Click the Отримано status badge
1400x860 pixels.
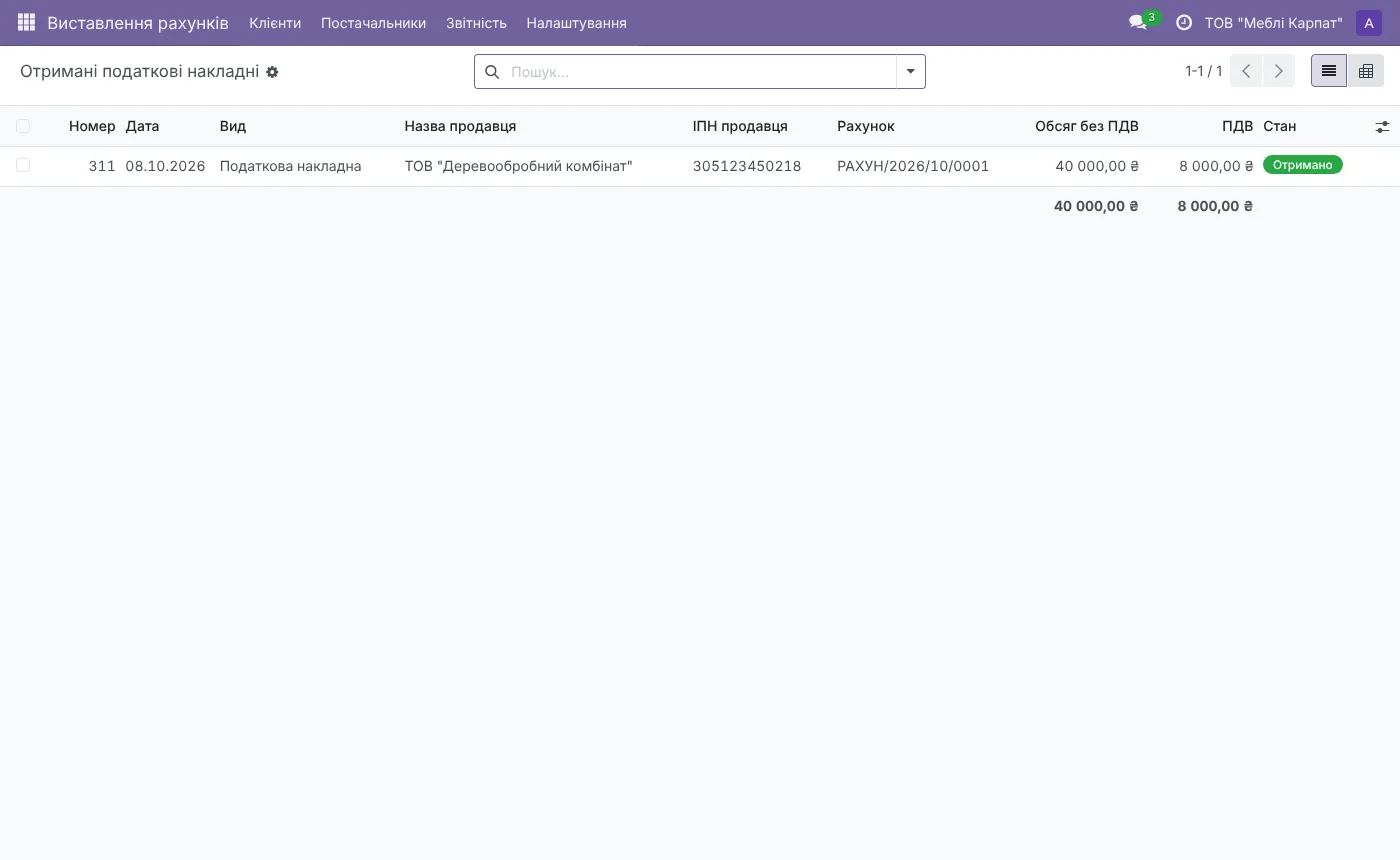(x=1303, y=165)
